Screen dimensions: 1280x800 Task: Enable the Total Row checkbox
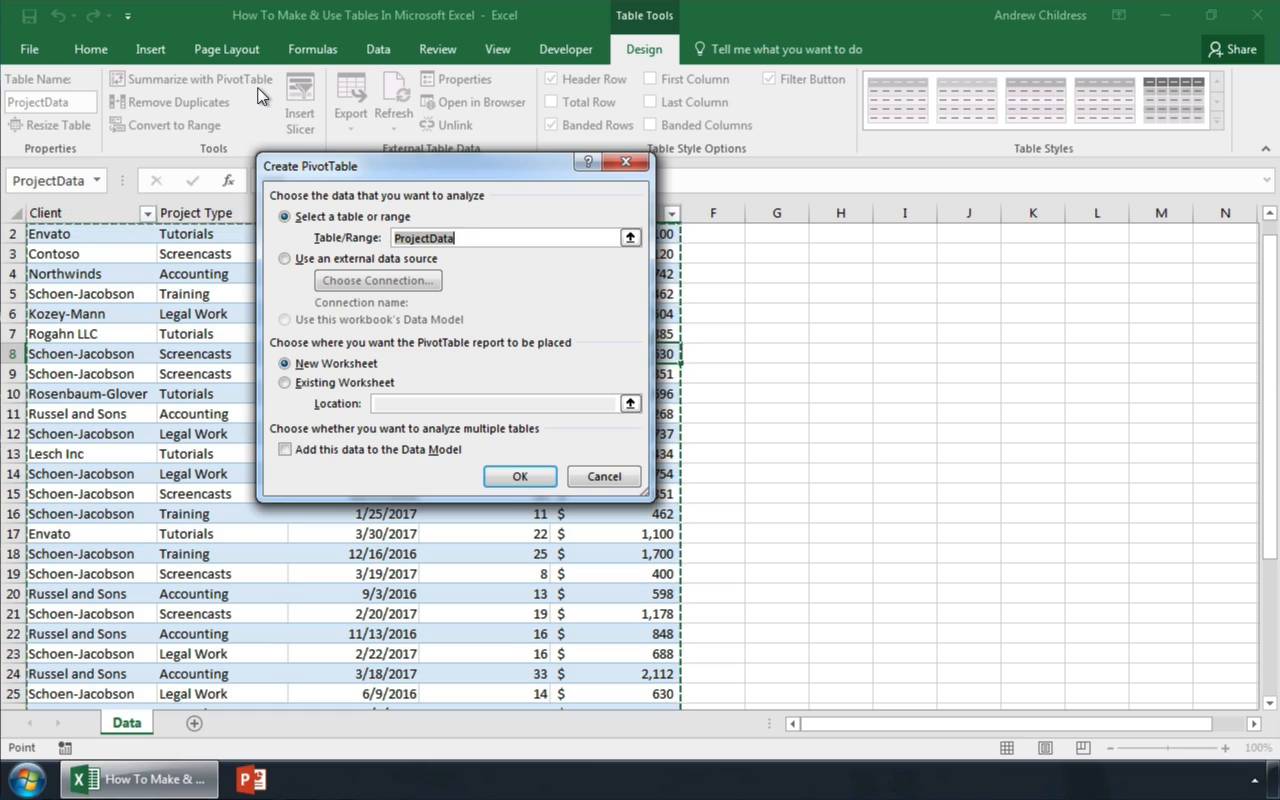[x=551, y=102]
